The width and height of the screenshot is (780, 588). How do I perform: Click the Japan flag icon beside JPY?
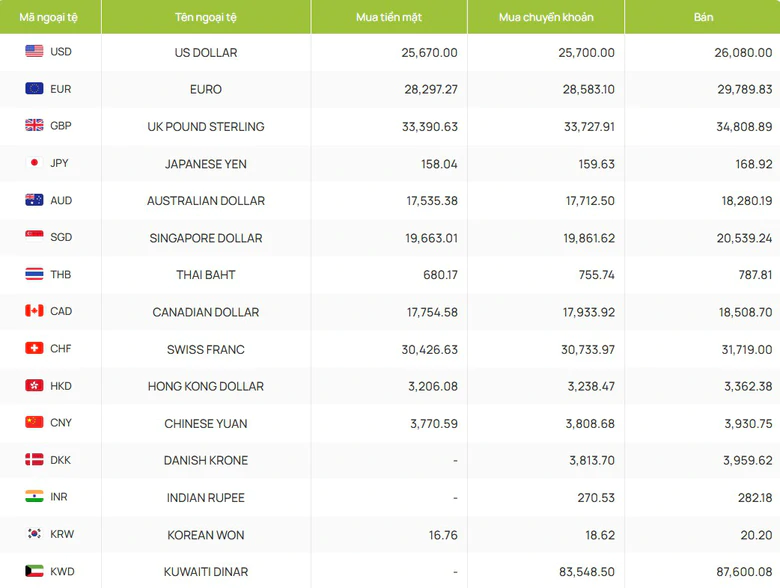34,163
